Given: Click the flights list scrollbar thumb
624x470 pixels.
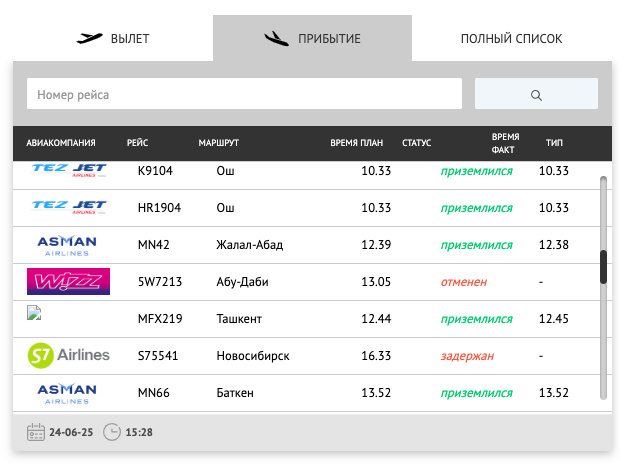Looking at the screenshot, I should coord(603,267).
